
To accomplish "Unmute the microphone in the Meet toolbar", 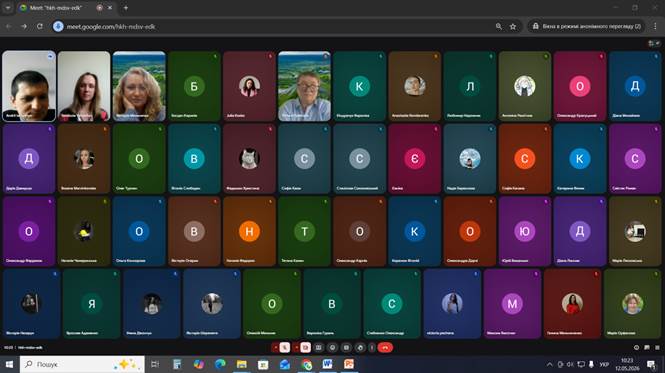I will [x=285, y=348].
